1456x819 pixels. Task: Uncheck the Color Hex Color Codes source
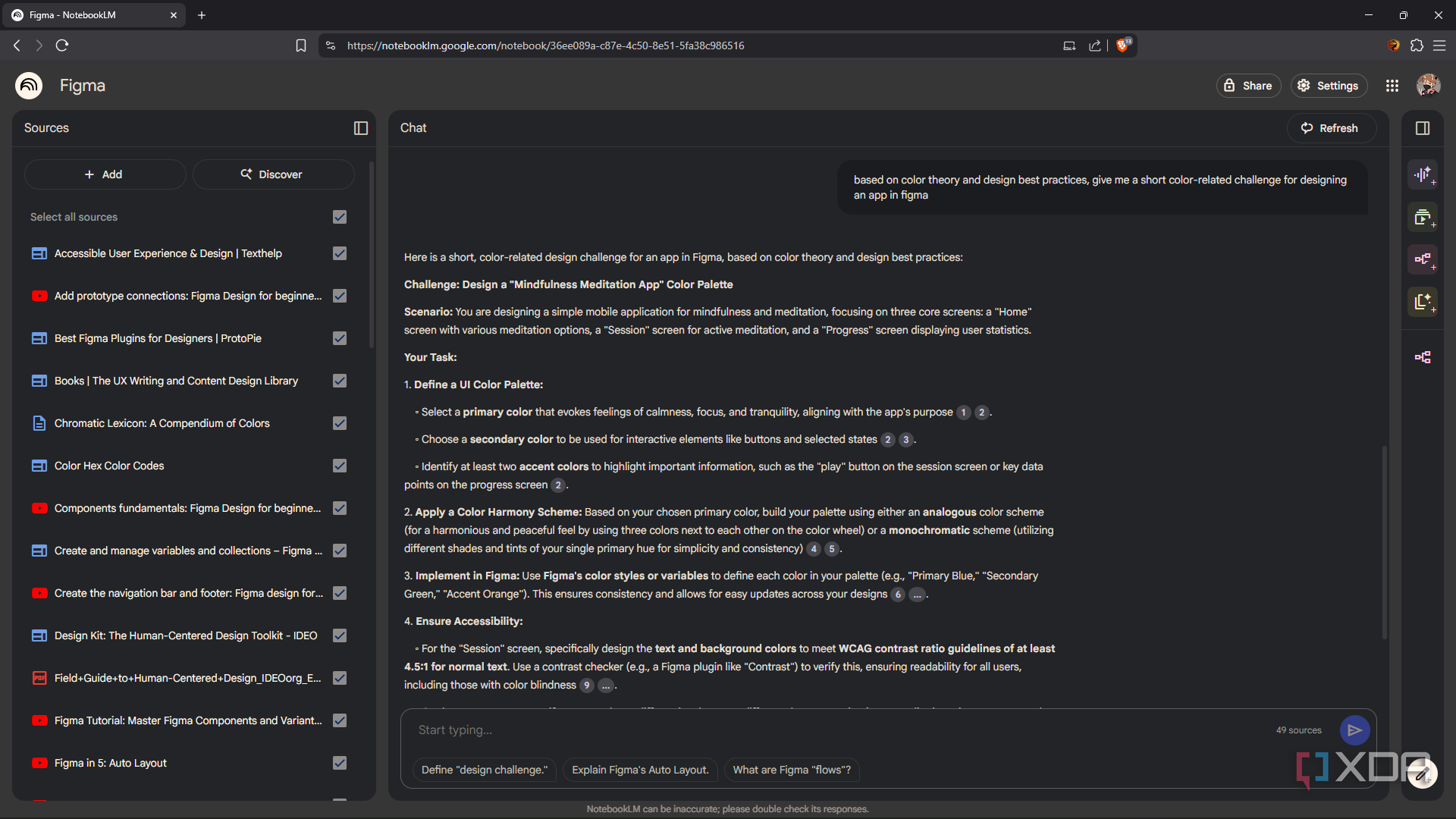[x=340, y=466]
